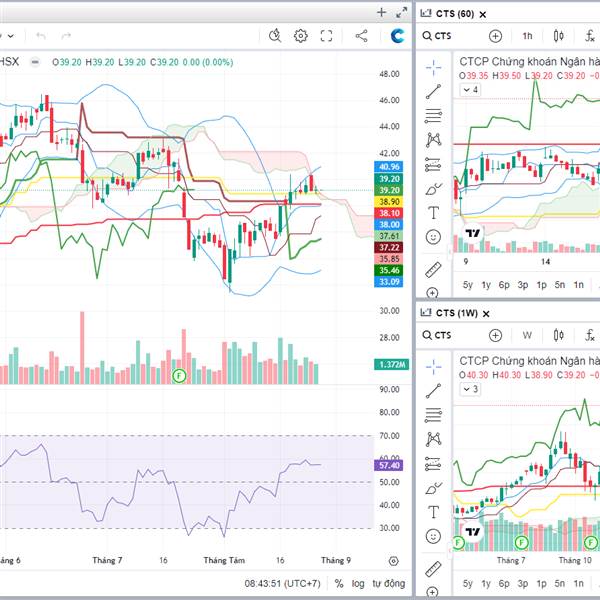Change candle chart type in CTS (60) panel

pos(558,36)
